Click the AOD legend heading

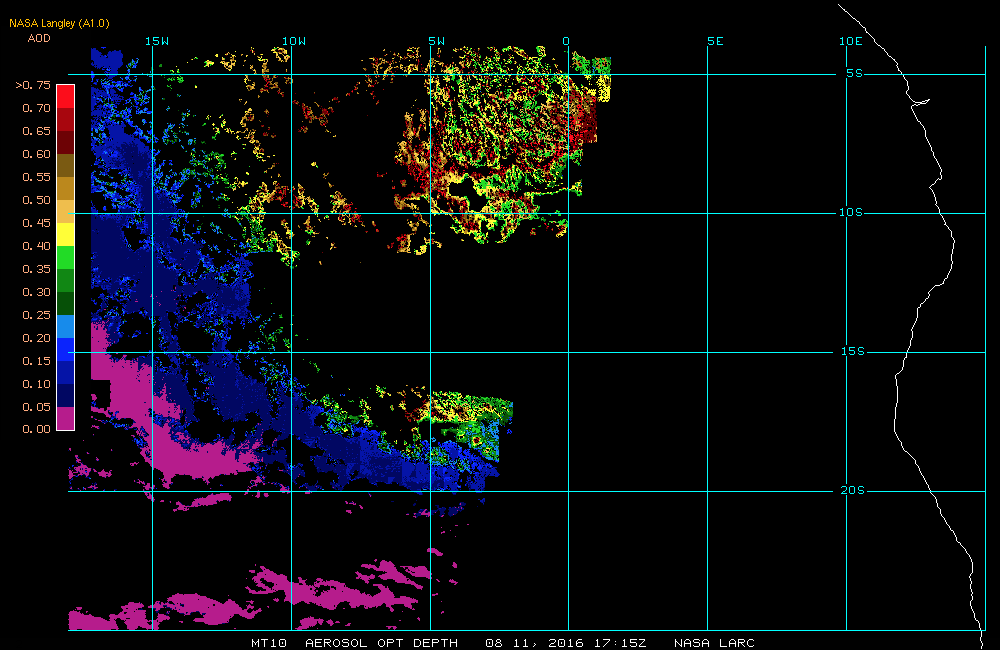(x=39, y=38)
